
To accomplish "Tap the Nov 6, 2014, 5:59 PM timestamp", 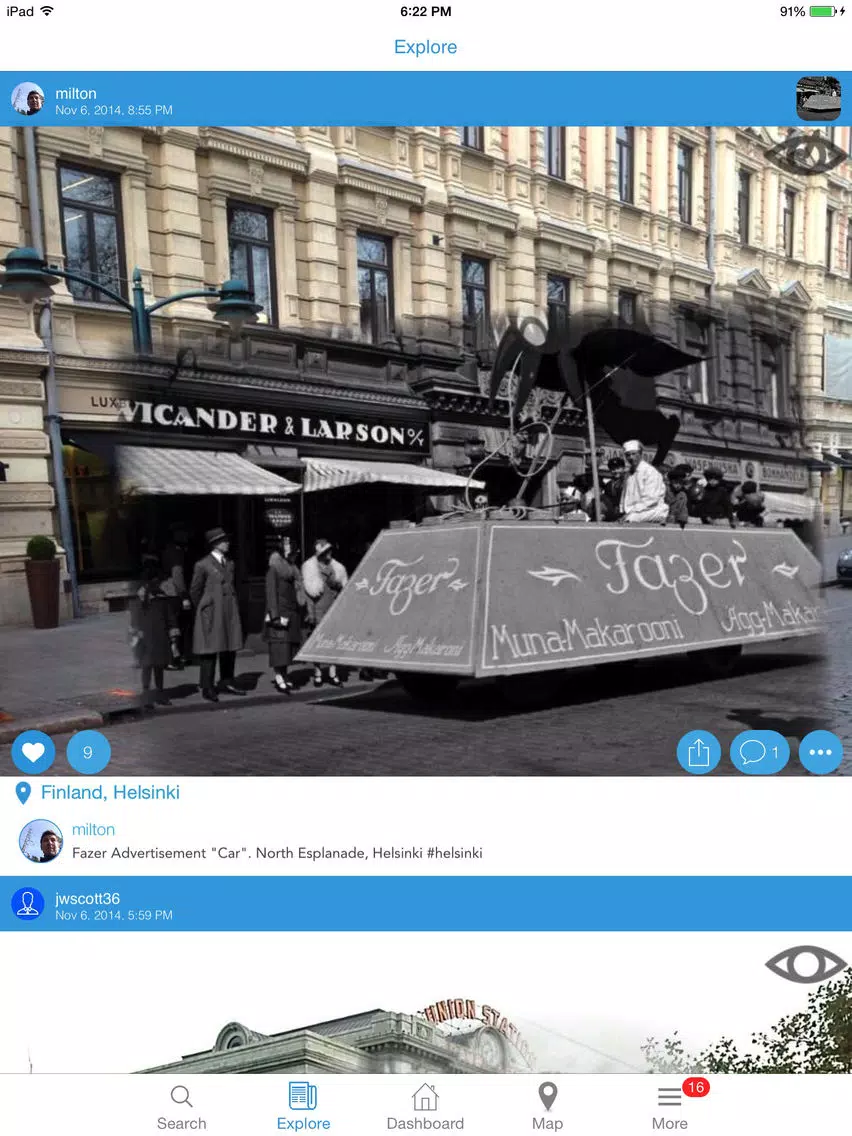I will 114,915.
